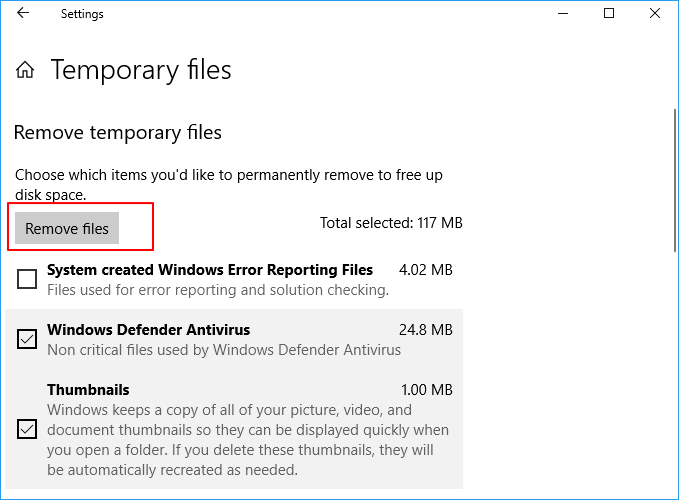Image resolution: width=679 pixels, height=500 pixels.
Task: Go to Settings home via house icon
Action: pyautogui.click(x=25, y=71)
